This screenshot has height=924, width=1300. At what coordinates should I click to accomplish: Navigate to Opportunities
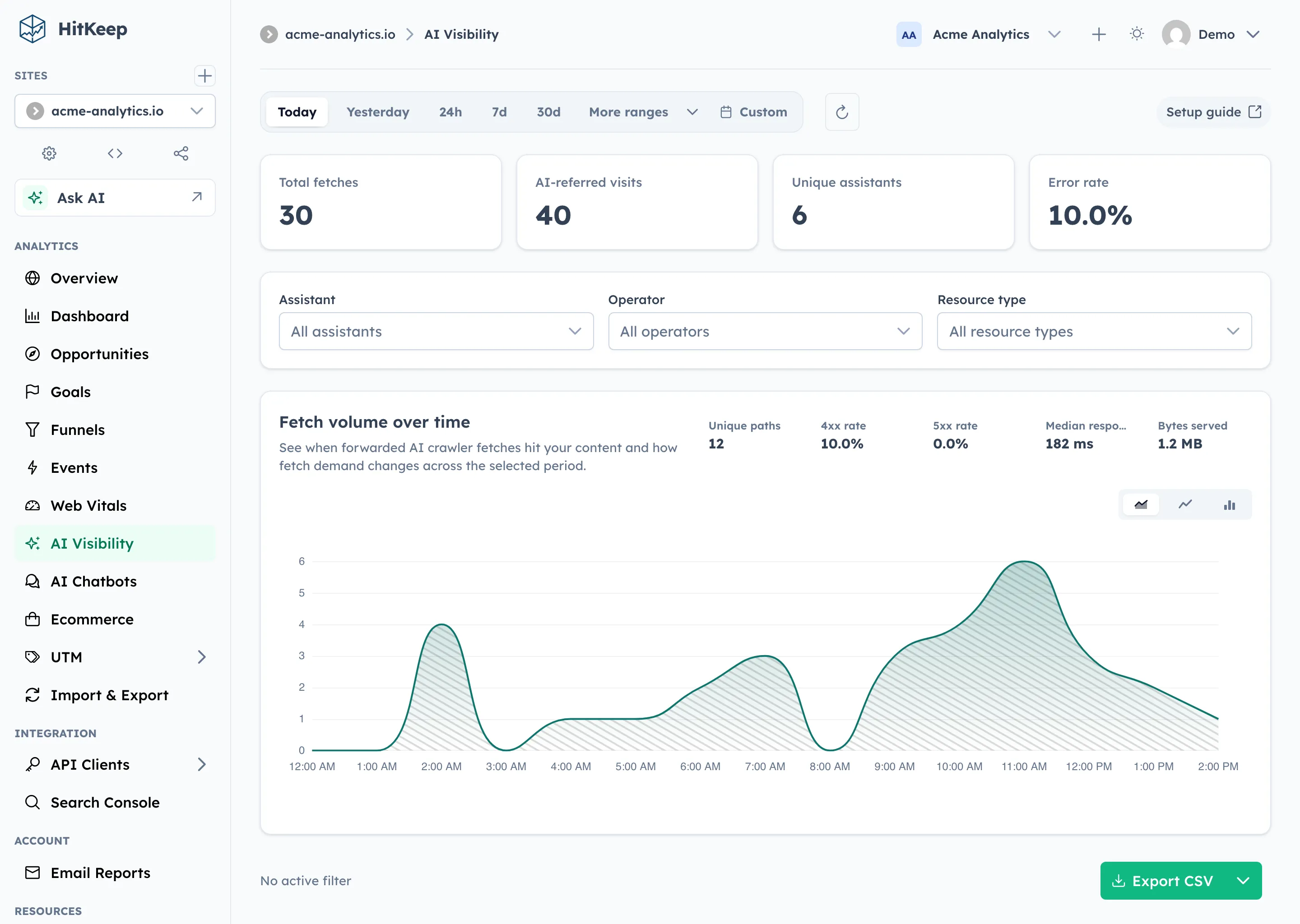click(x=115, y=354)
